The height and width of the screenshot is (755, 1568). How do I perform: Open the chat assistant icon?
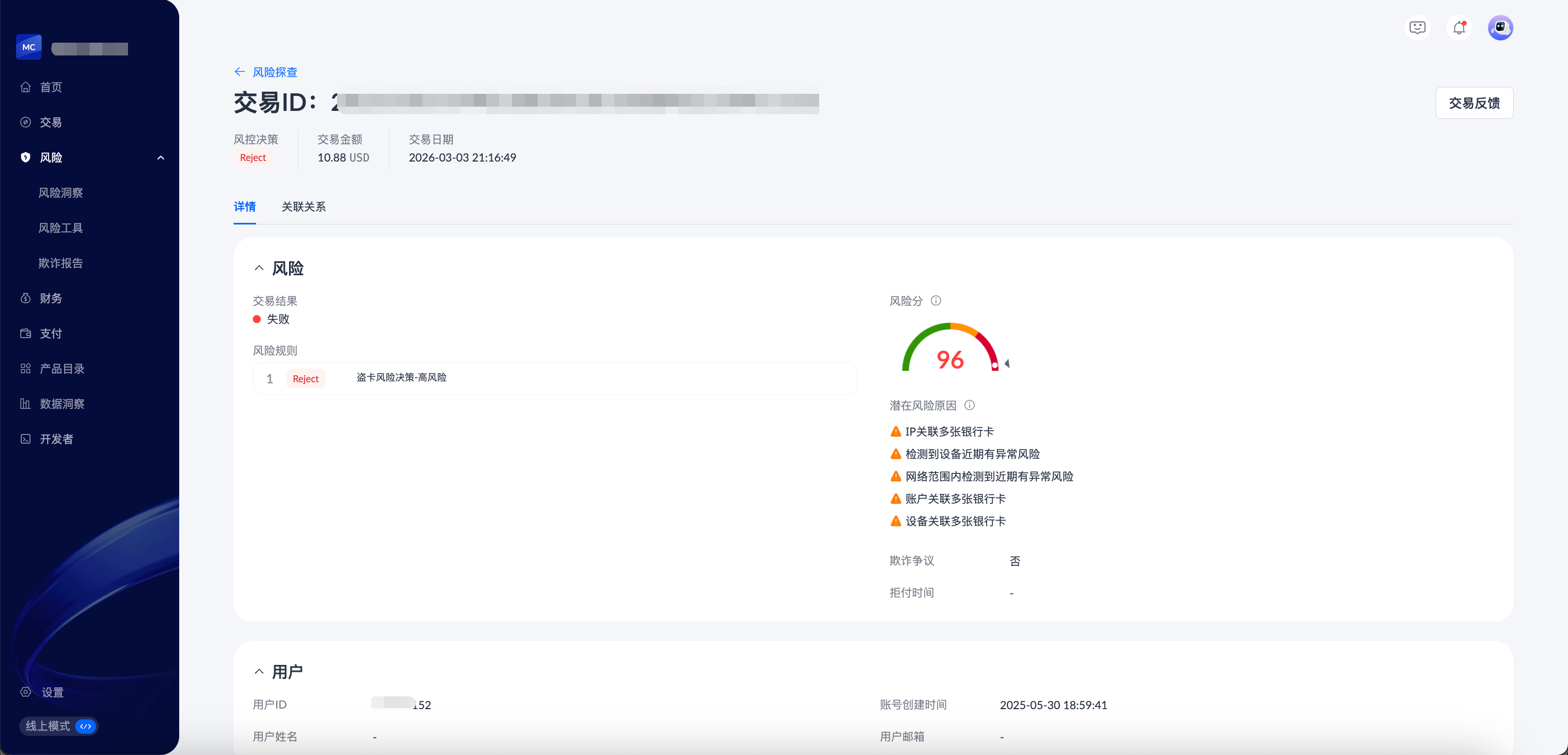point(1417,28)
